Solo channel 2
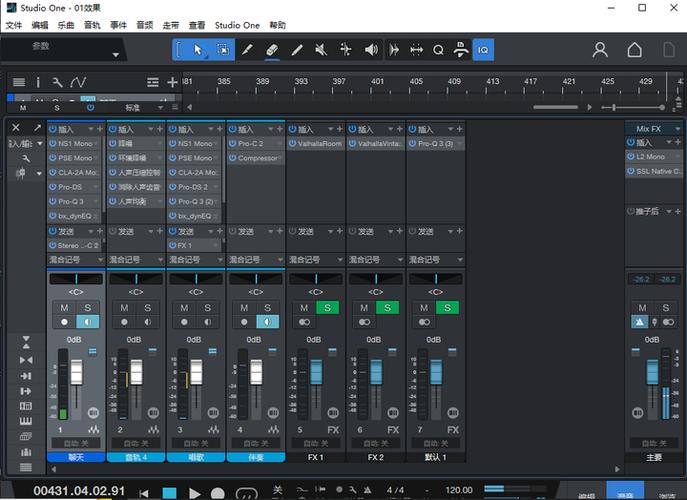687x500 pixels. [148, 308]
